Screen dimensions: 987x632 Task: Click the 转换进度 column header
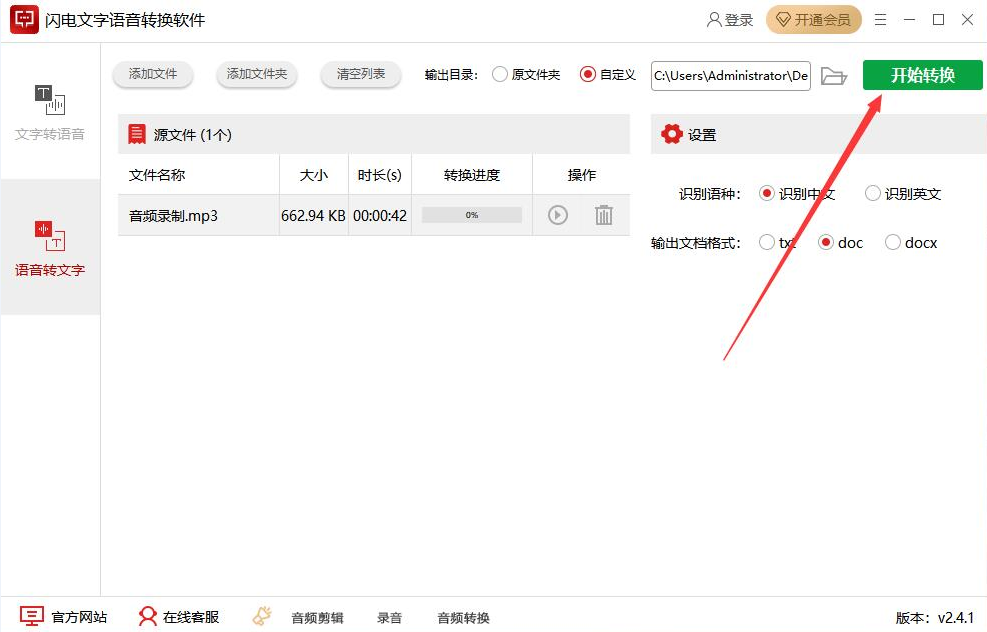pyautogui.click(x=471, y=175)
